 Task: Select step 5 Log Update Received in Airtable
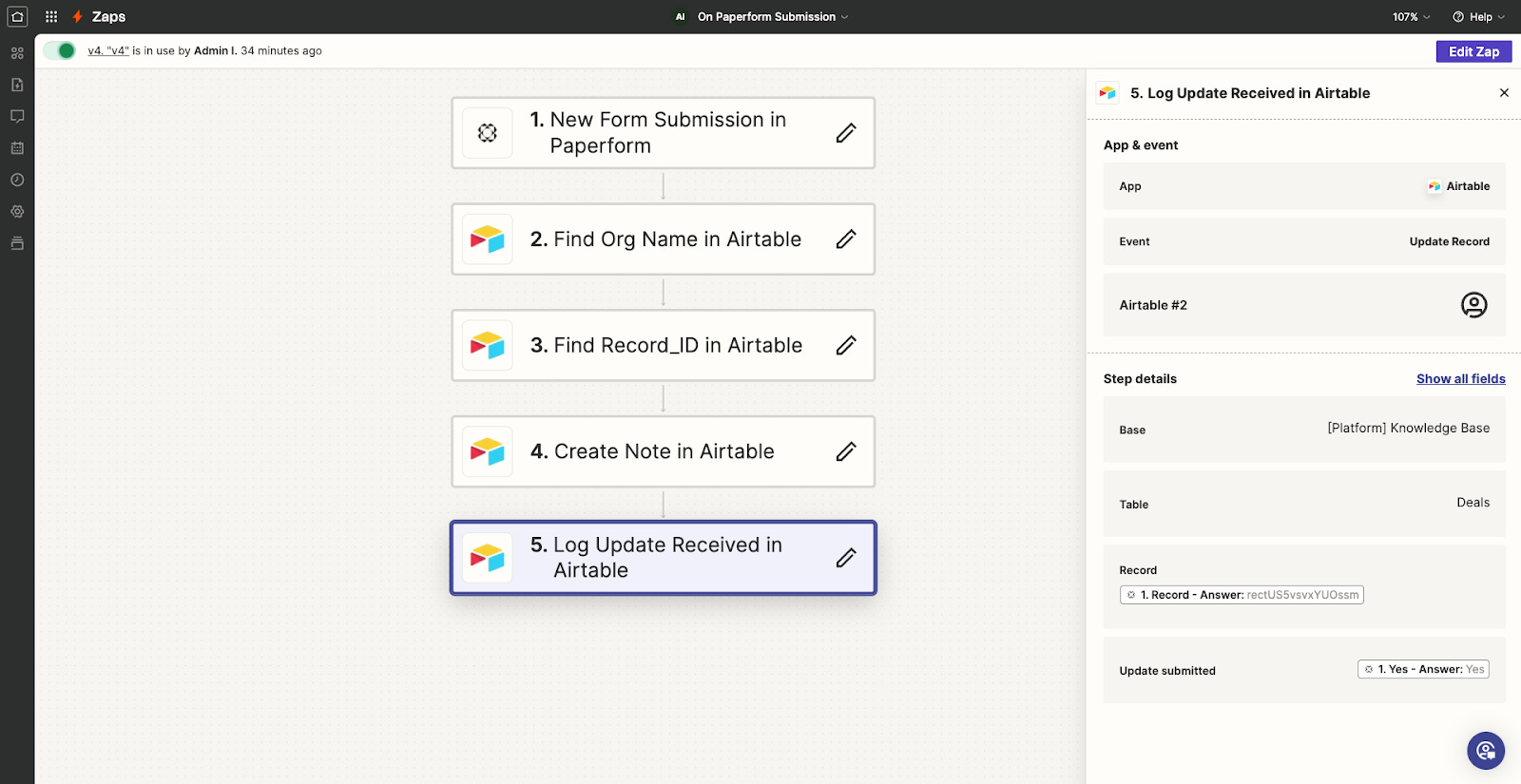click(663, 558)
